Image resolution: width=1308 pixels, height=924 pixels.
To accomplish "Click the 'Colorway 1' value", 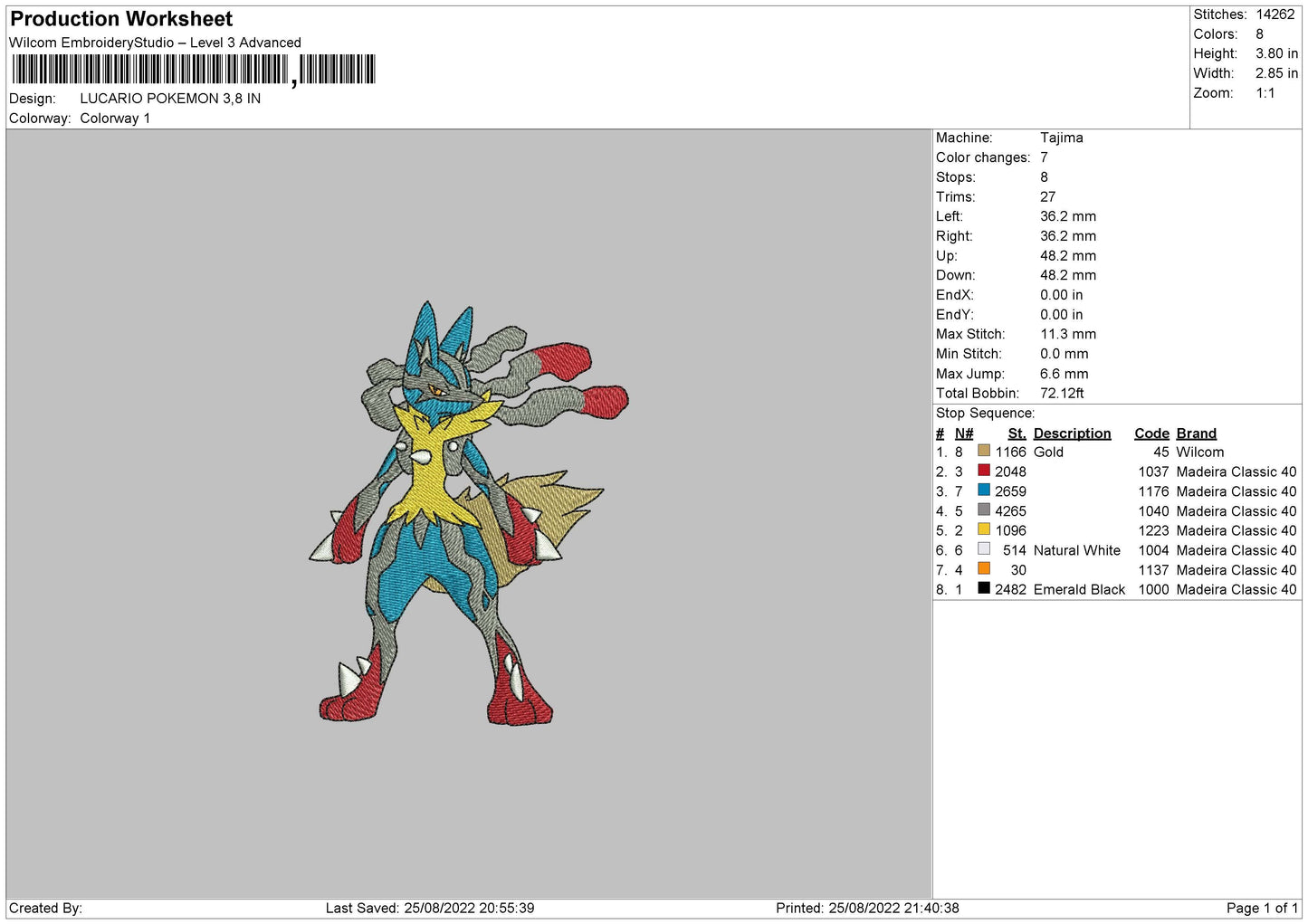I will point(115,119).
